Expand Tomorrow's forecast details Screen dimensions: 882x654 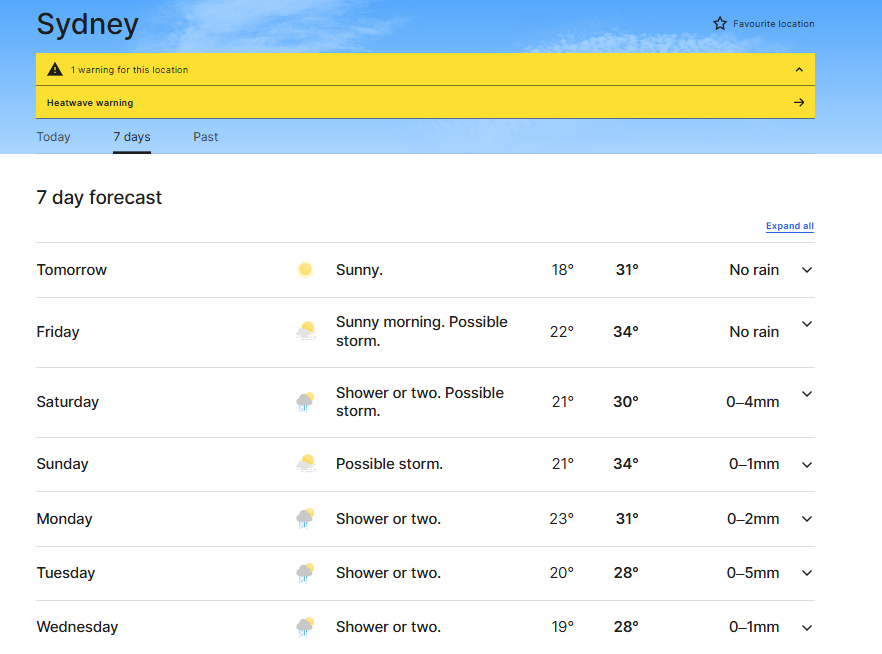coord(807,270)
